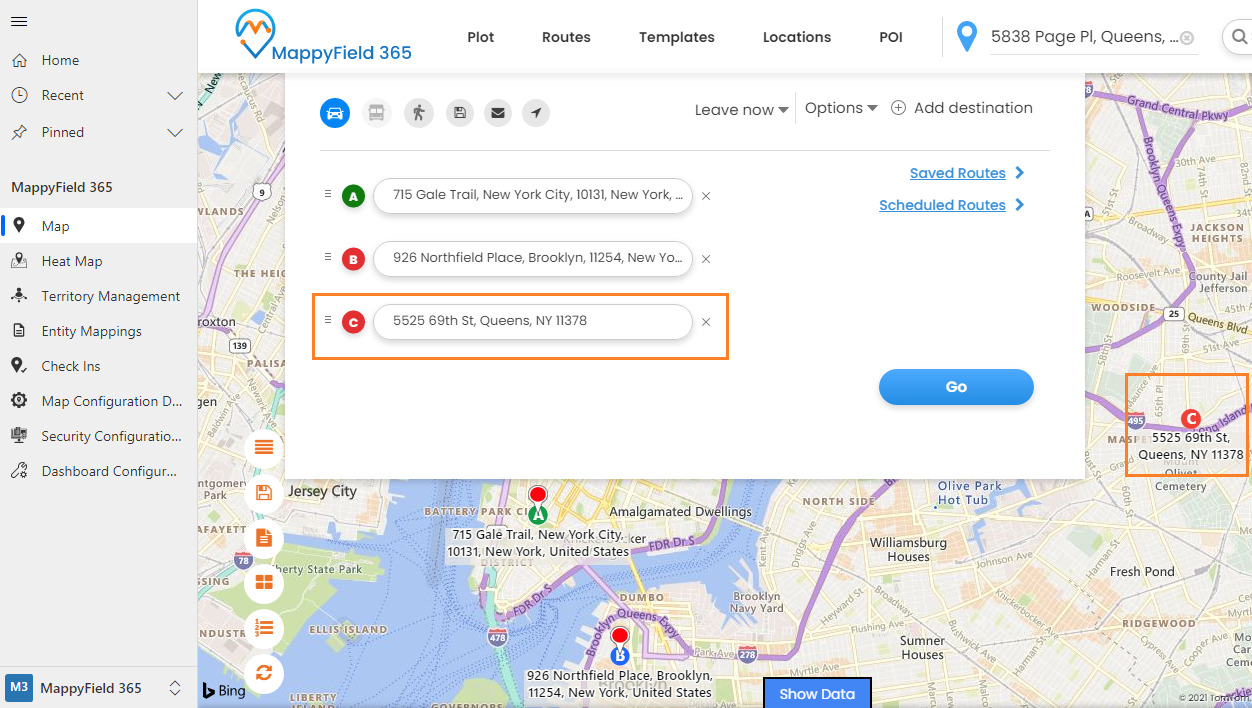Image resolution: width=1252 pixels, height=708 pixels.
Task: Click the orange refresh map button
Action: coord(264,672)
